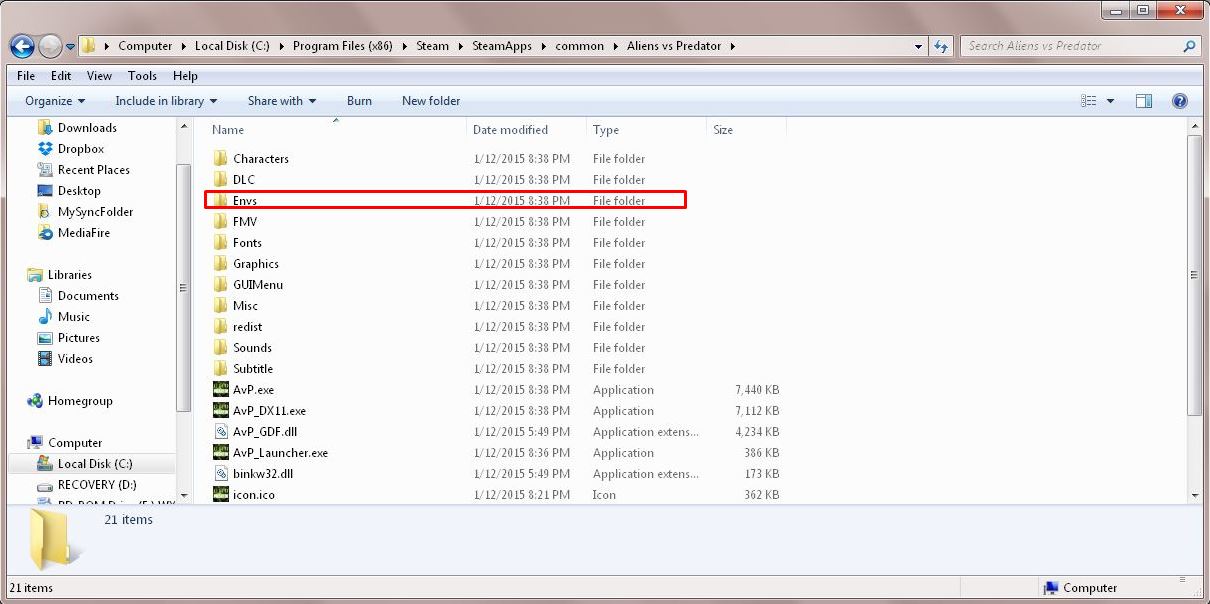This screenshot has height=604, width=1210.
Task: Open the Help menu
Action: pyautogui.click(x=185, y=76)
